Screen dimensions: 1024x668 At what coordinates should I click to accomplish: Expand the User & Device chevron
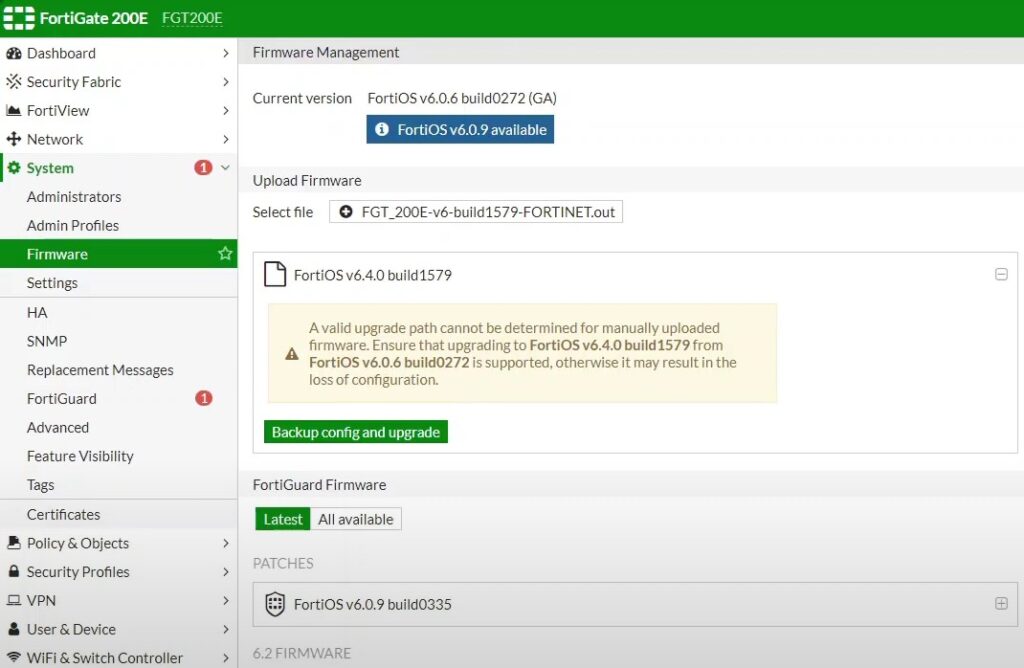[225, 629]
